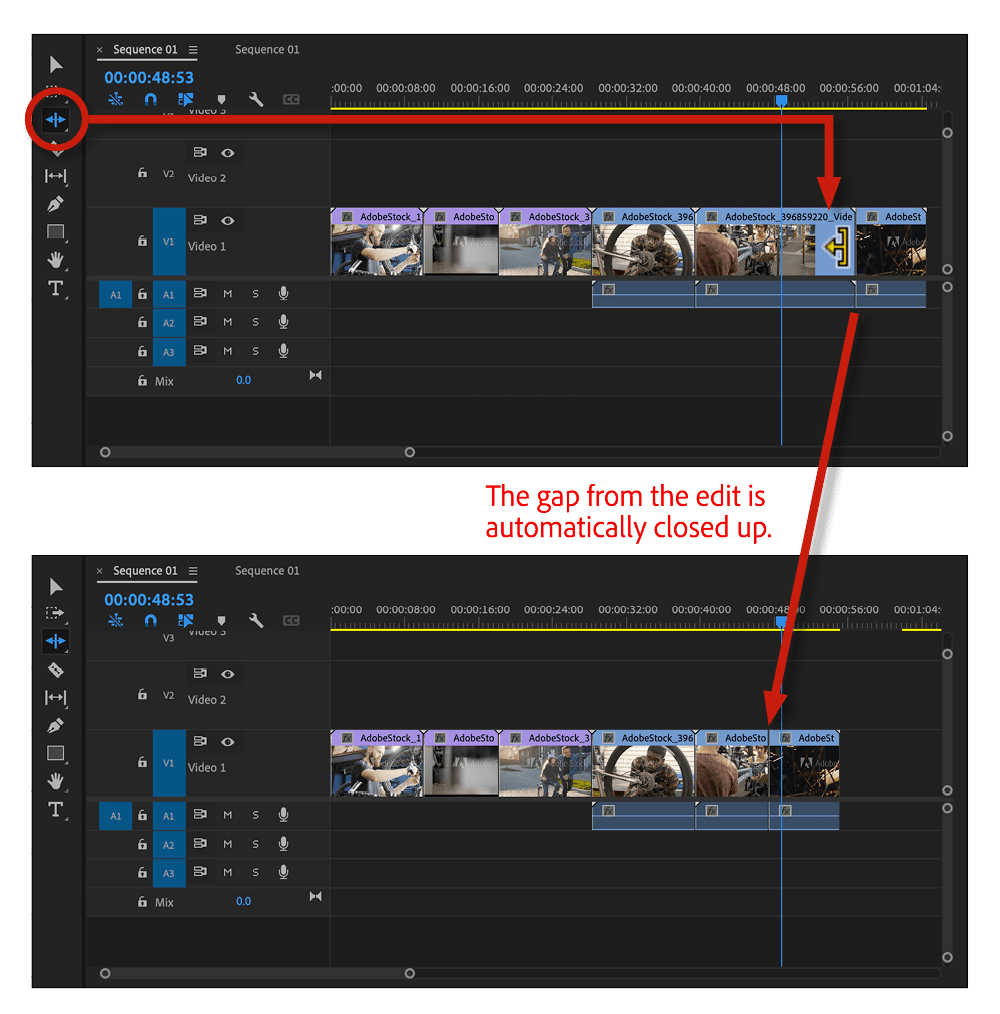This screenshot has width=1000, height=1014.
Task: Select the Pen tool in lower timeline panel
Action: pos(56,726)
